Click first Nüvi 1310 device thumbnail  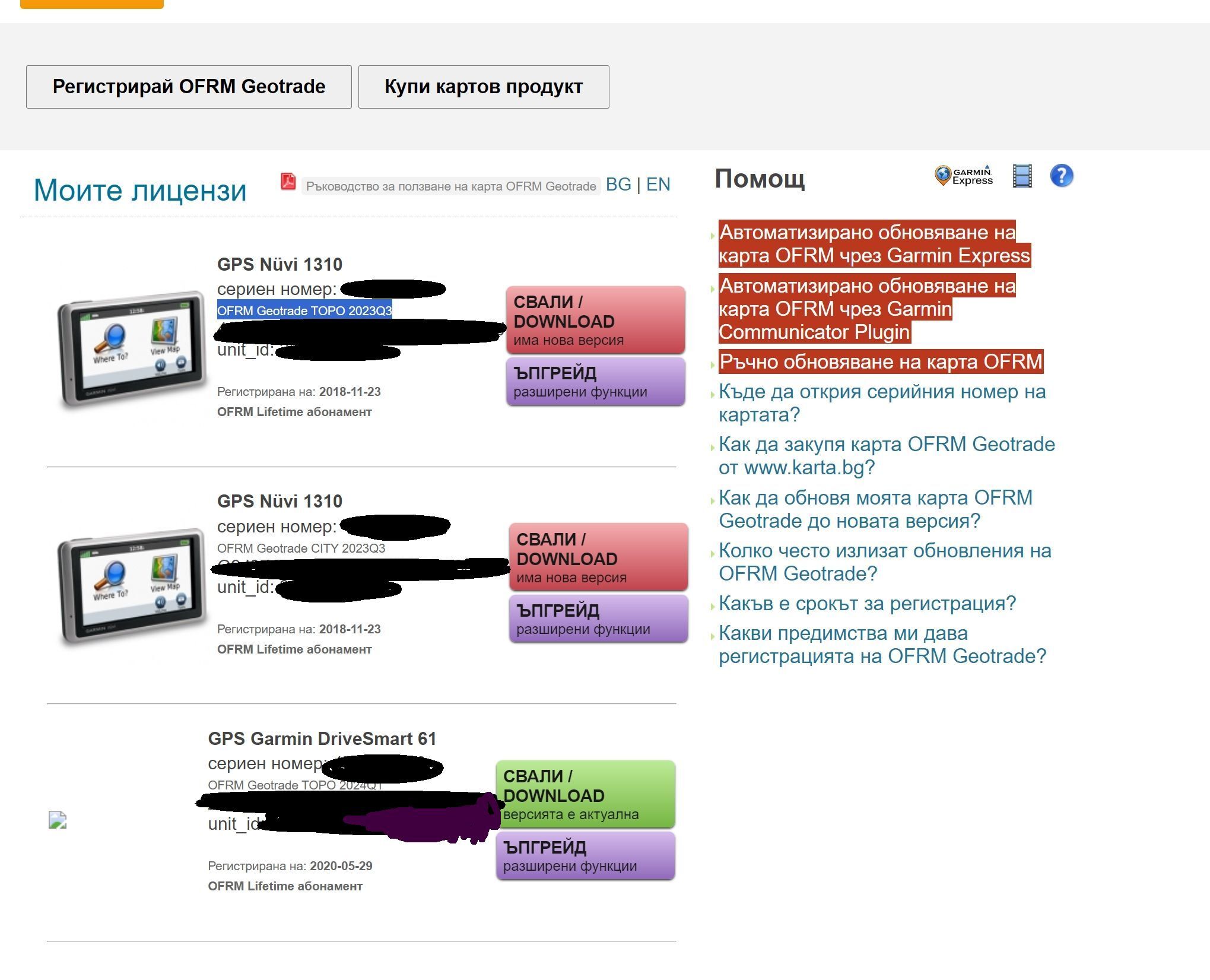(x=131, y=348)
